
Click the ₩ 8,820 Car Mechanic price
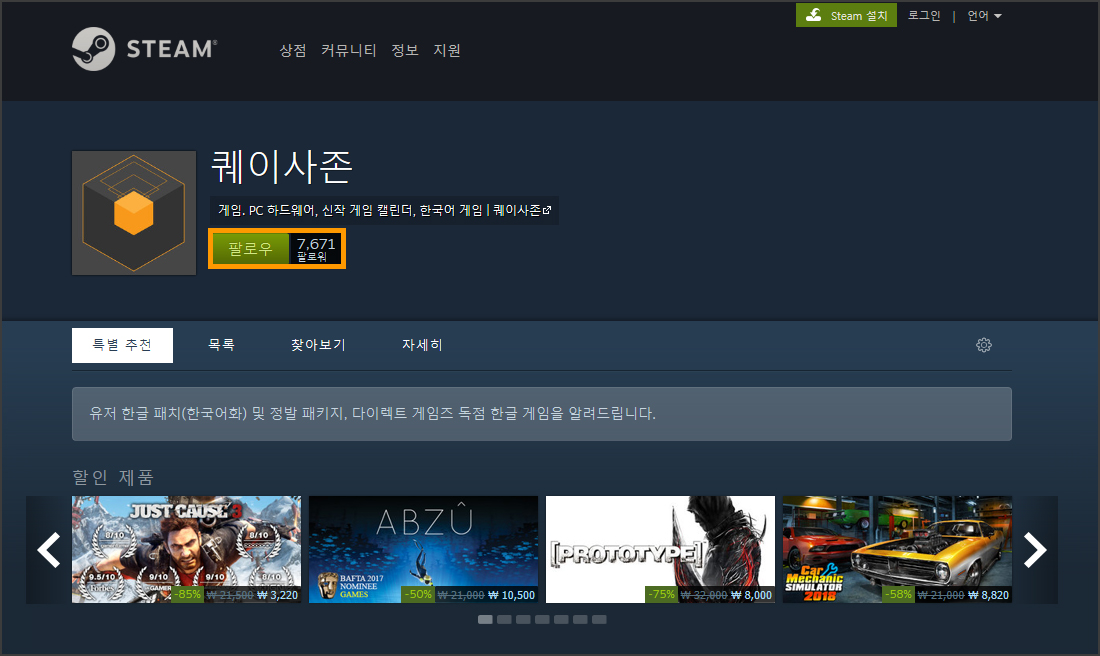988,595
